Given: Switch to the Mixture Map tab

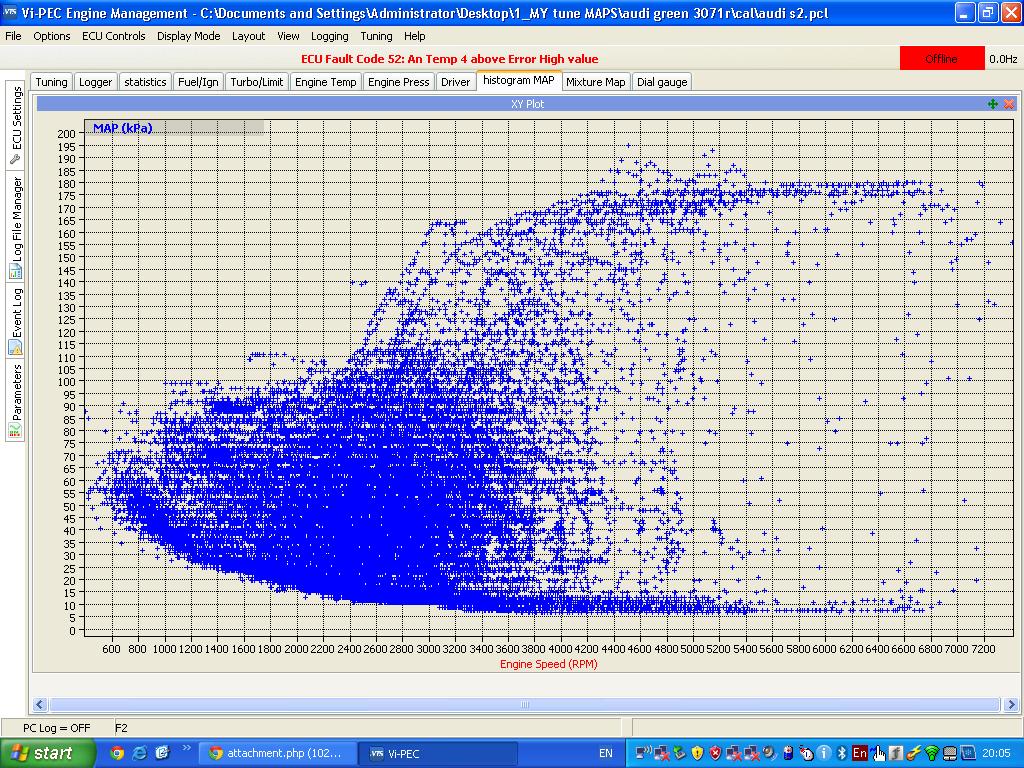Looking at the screenshot, I should coord(595,82).
